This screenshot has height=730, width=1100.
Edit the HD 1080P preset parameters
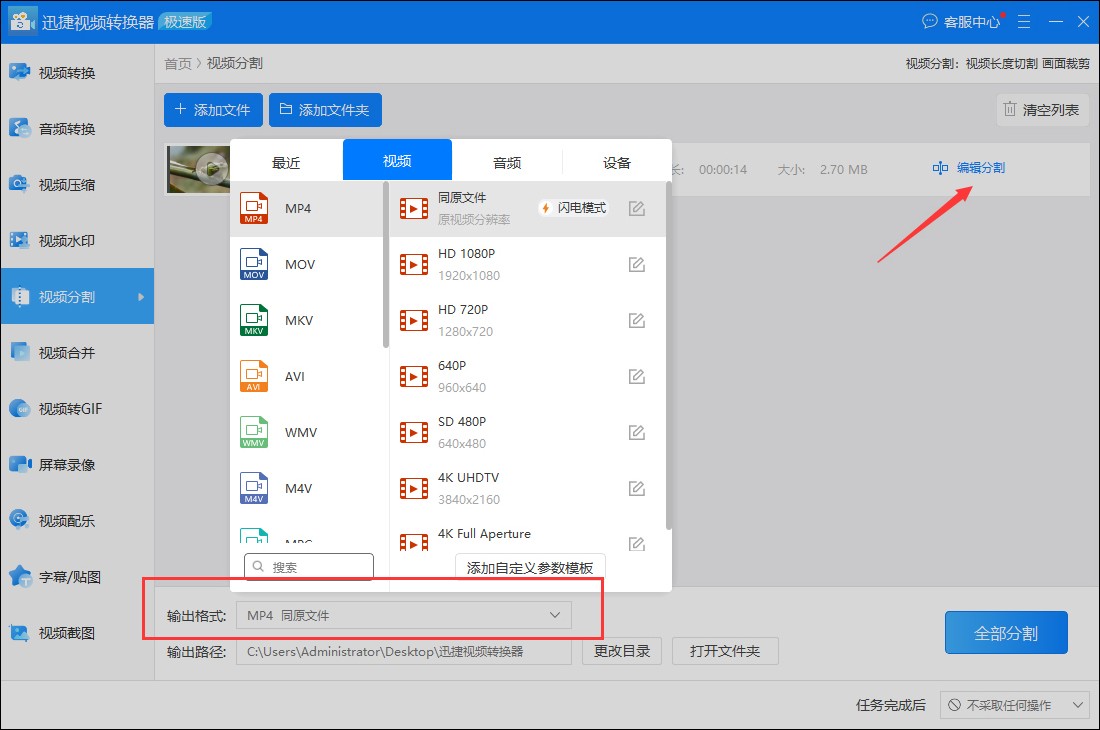click(x=637, y=264)
